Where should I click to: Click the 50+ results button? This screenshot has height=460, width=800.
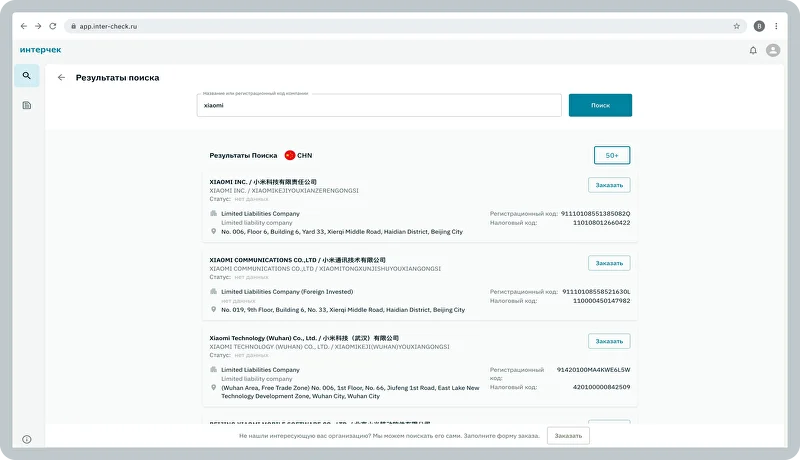(x=611, y=155)
